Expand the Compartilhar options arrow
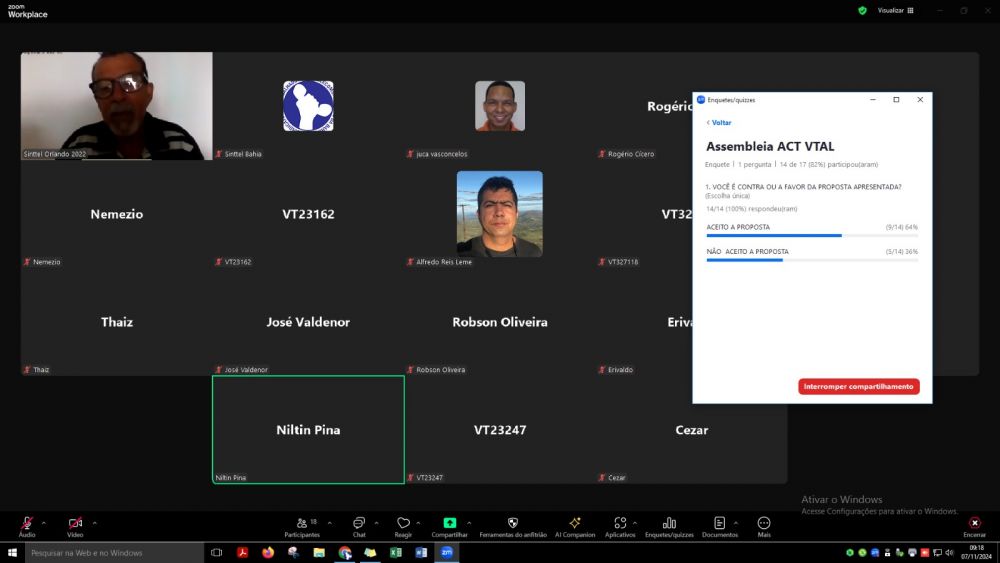 [469, 522]
